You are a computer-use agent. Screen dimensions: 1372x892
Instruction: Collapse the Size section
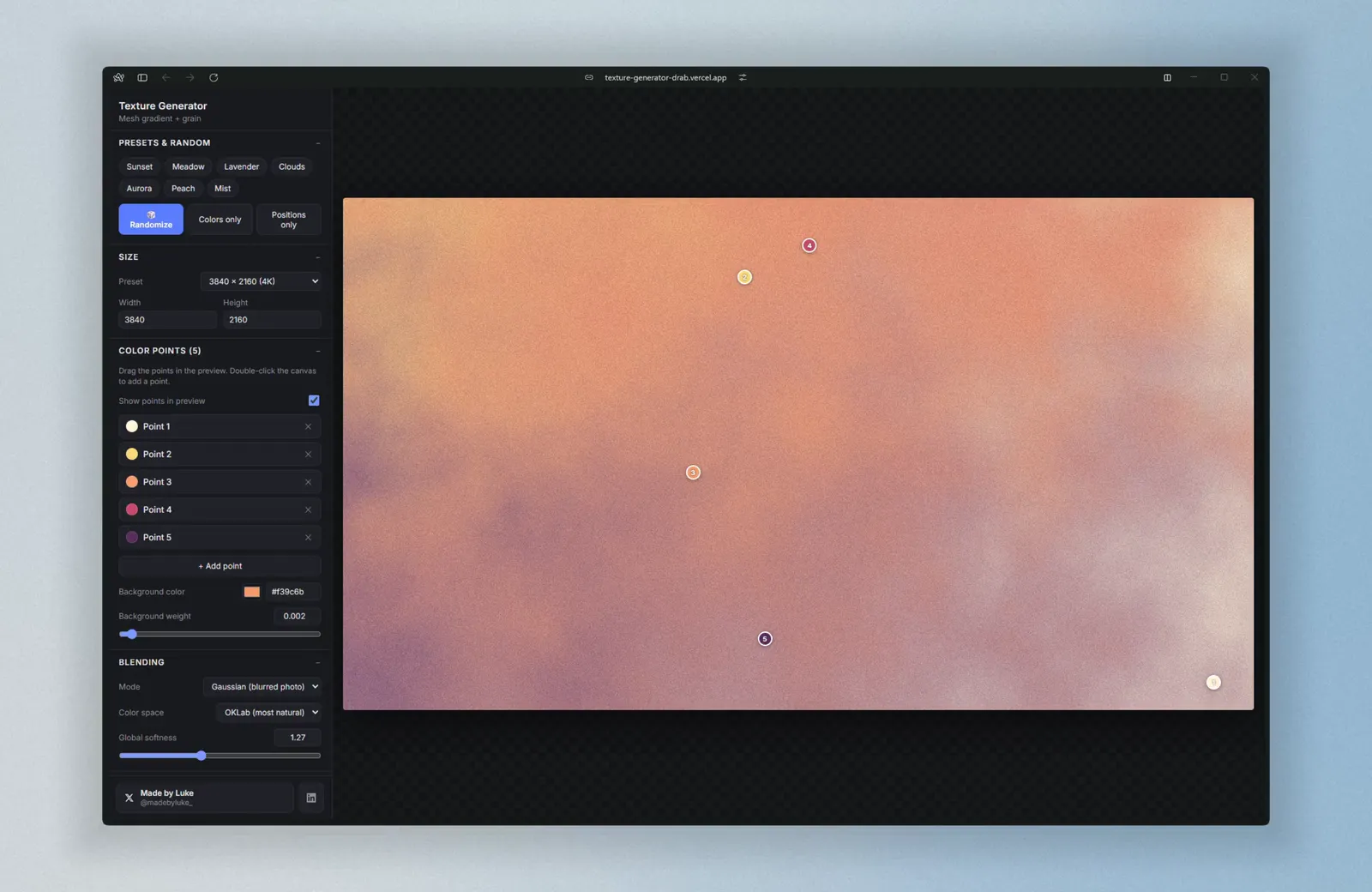[317, 257]
